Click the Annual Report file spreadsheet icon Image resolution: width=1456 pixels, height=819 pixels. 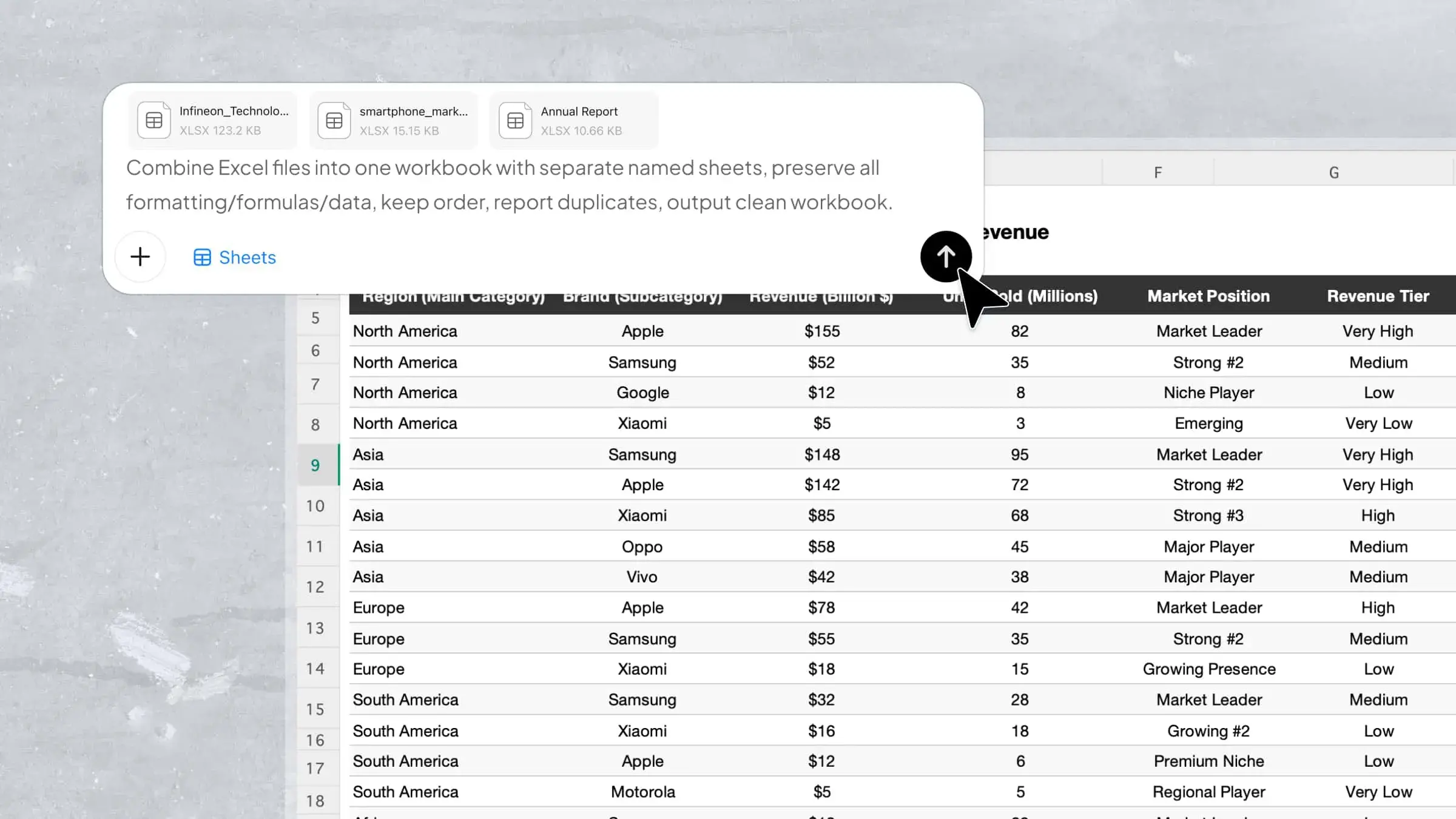click(x=515, y=120)
